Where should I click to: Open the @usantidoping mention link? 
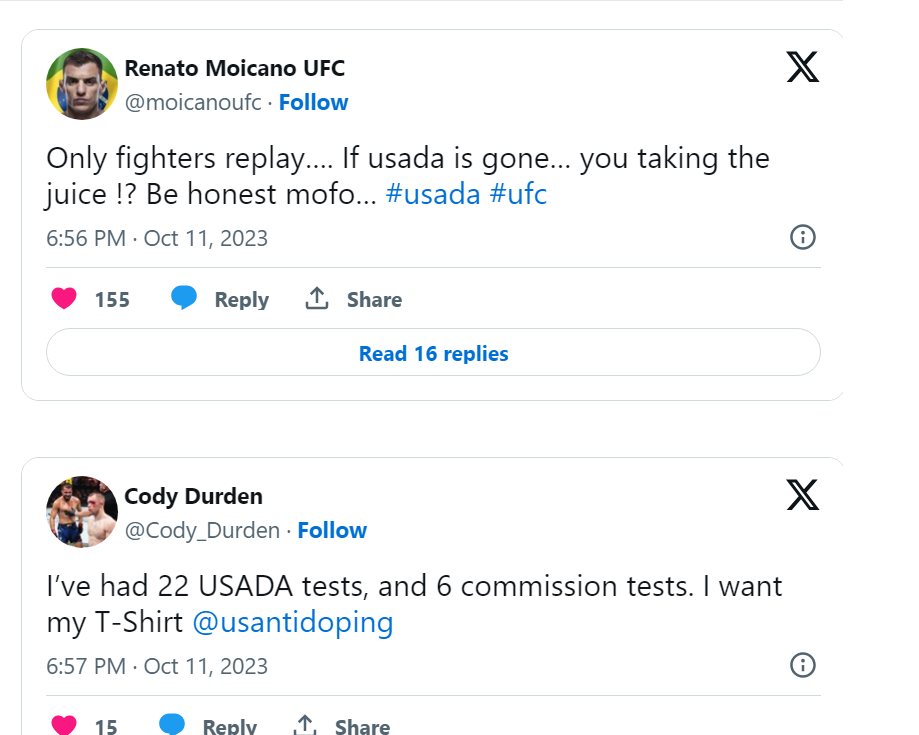tap(292, 622)
